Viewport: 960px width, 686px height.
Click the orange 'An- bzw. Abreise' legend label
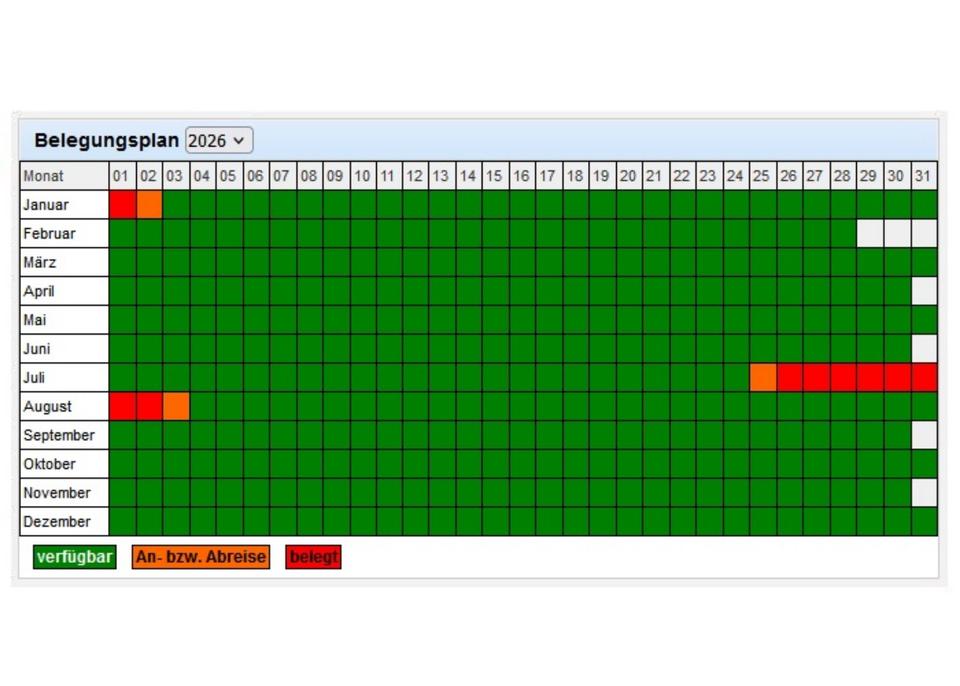pos(201,558)
